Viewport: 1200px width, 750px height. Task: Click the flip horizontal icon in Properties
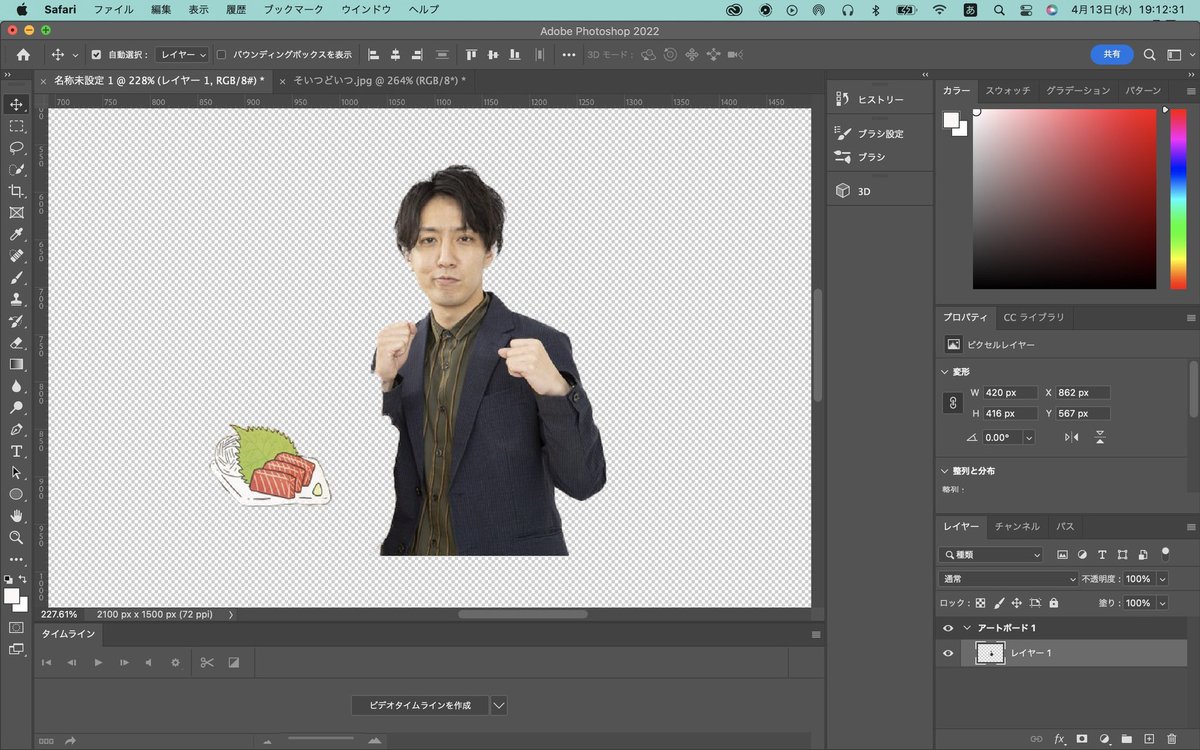coord(1072,437)
